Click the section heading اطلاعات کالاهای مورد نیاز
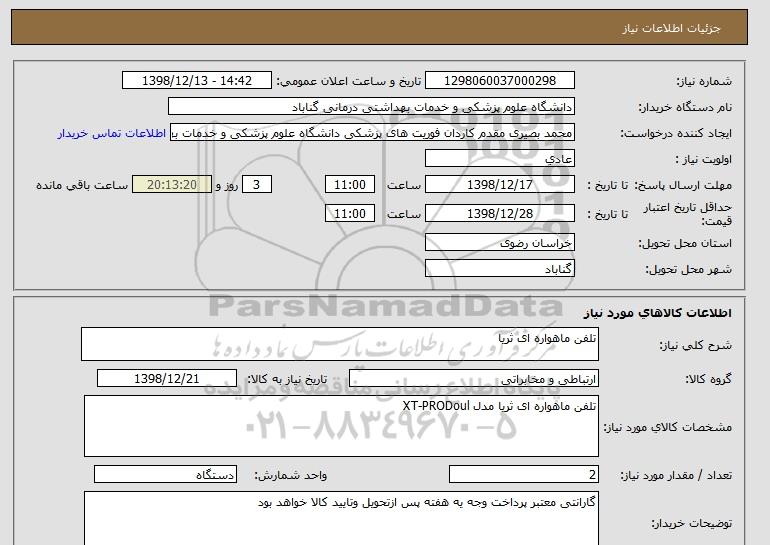Viewport: 770px width, 545px height. coord(657,313)
